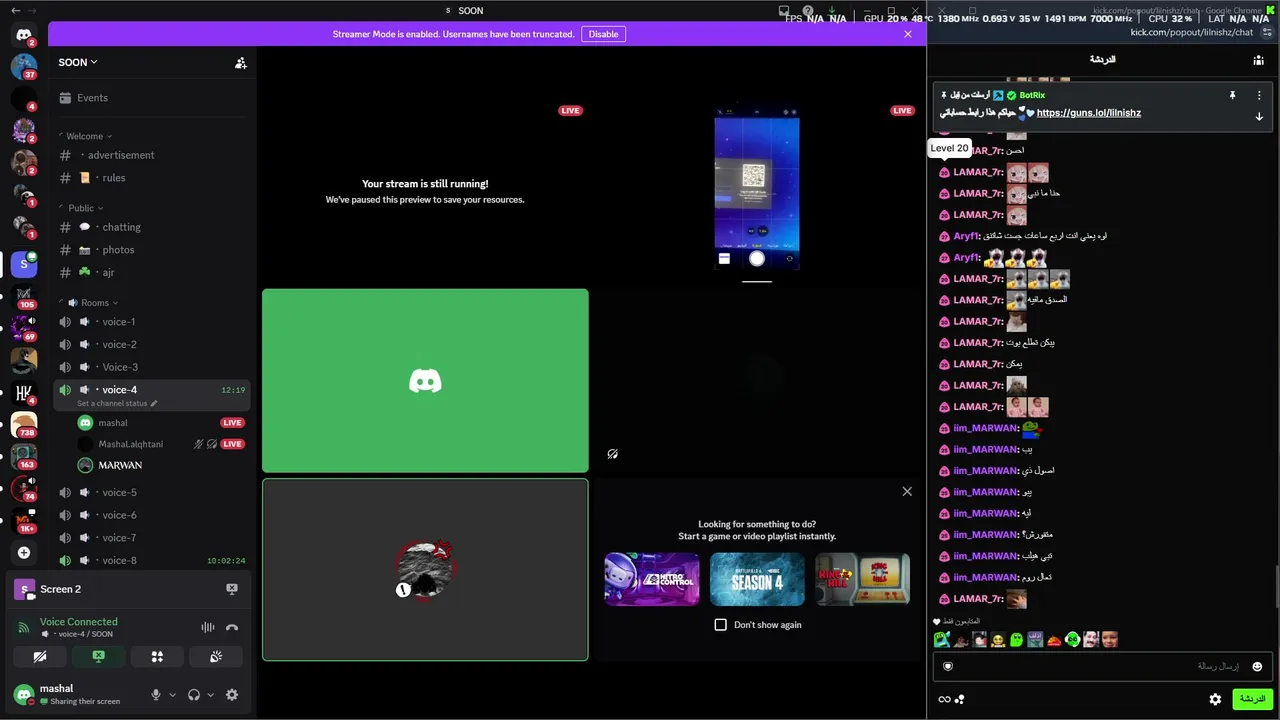1280x720 pixels.
Task: Open the SOON server dropdown menu
Action: pyautogui.click(x=78, y=63)
